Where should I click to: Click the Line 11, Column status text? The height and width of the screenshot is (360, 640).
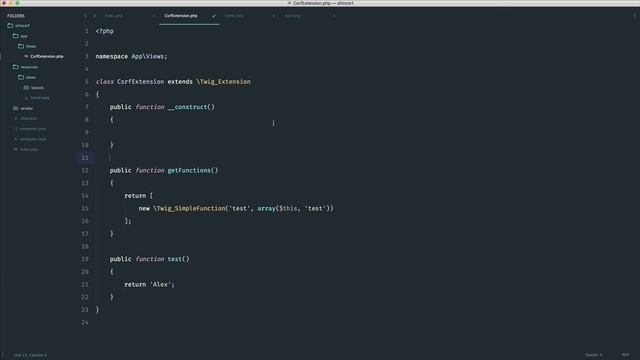pos(30,355)
